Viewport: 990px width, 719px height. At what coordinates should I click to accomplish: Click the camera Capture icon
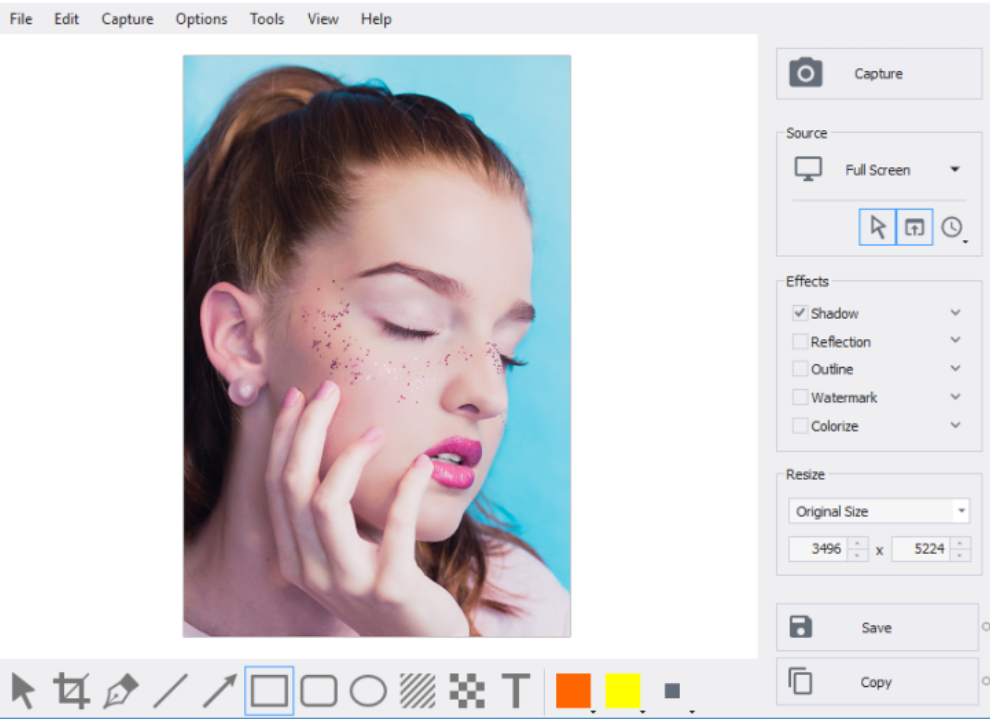pyautogui.click(x=806, y=73)
